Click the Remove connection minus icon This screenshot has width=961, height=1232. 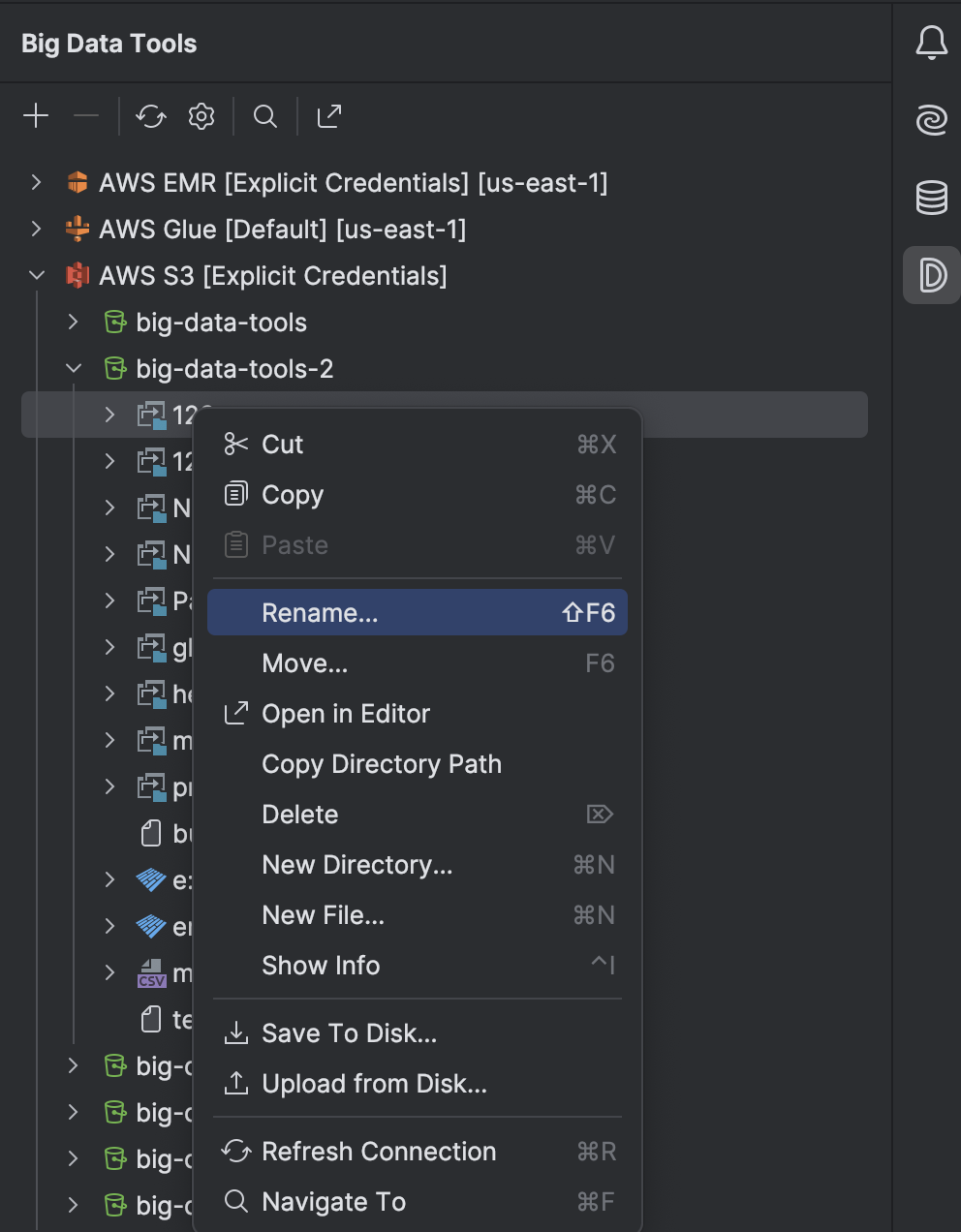click(86, 116)
